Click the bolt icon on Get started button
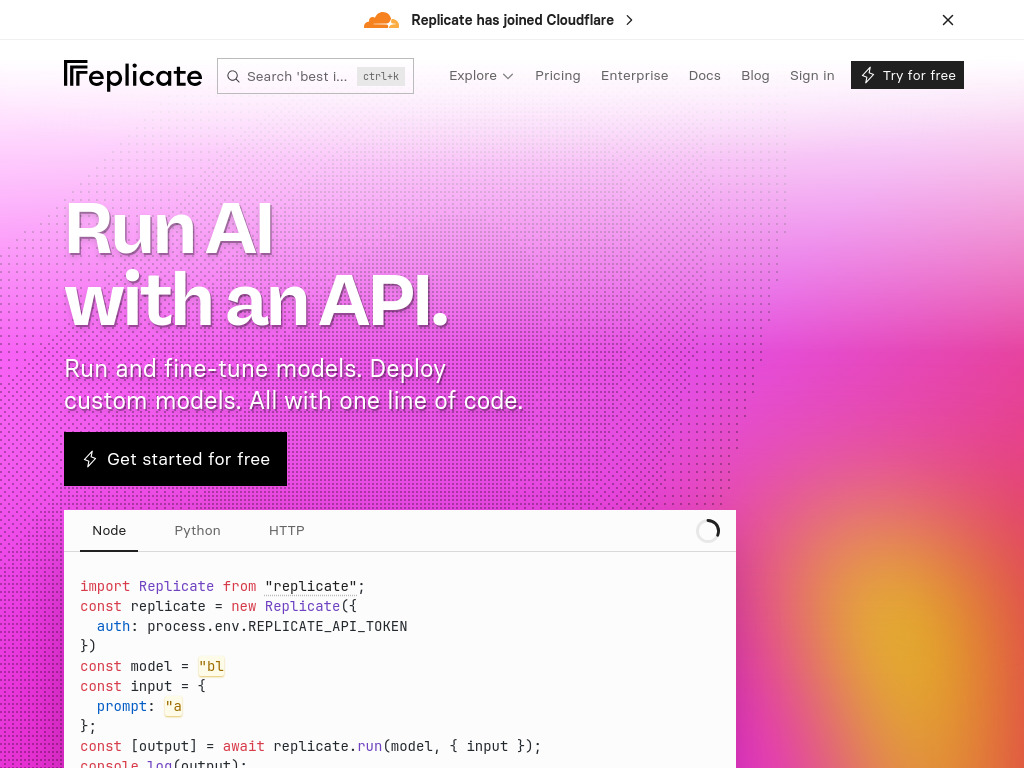Viewport: 1024px width, 768px height. [90, 459]
